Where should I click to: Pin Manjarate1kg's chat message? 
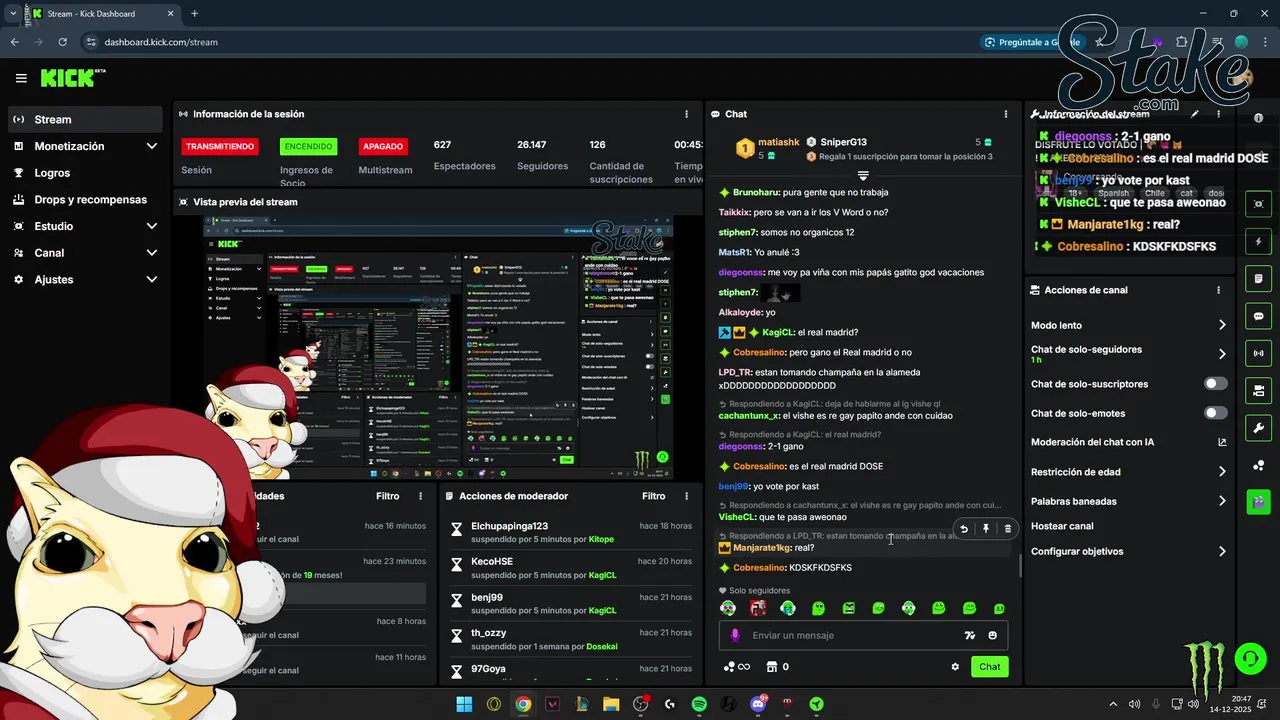tap(986, 529)
